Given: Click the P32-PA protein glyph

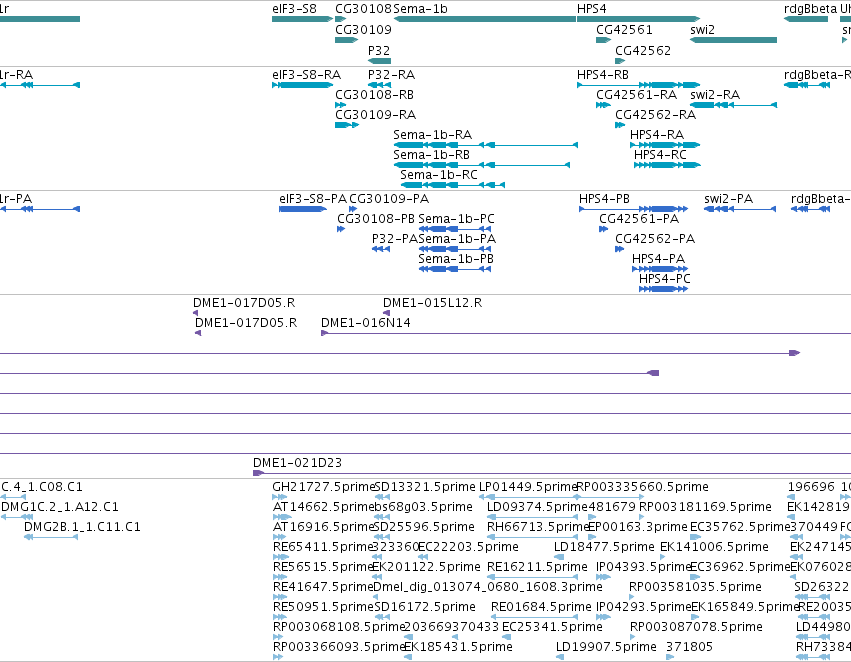Looking at the screenshot, I should tap(381, 249).
